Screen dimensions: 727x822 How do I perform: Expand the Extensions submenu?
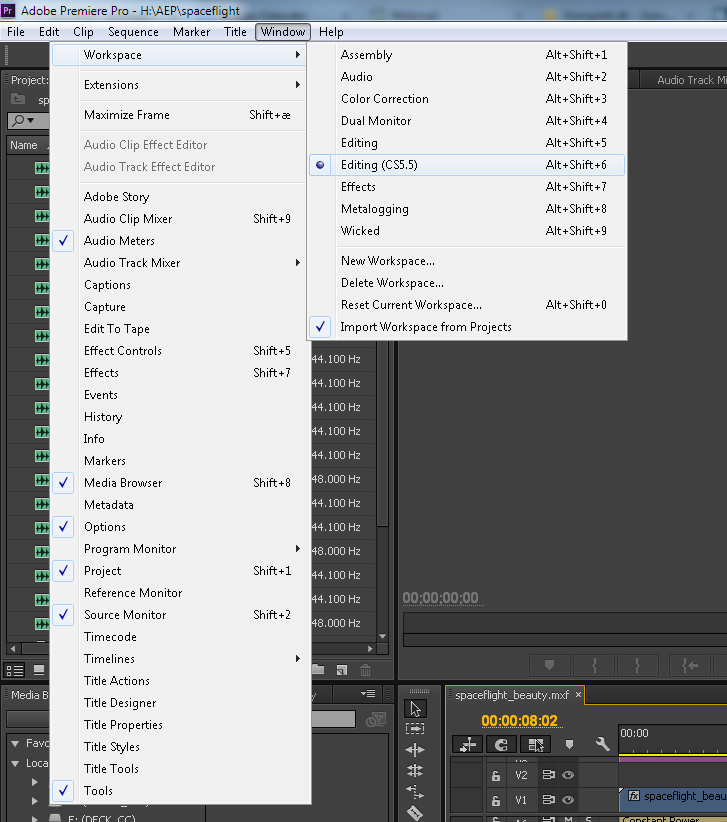coord(178,85)
